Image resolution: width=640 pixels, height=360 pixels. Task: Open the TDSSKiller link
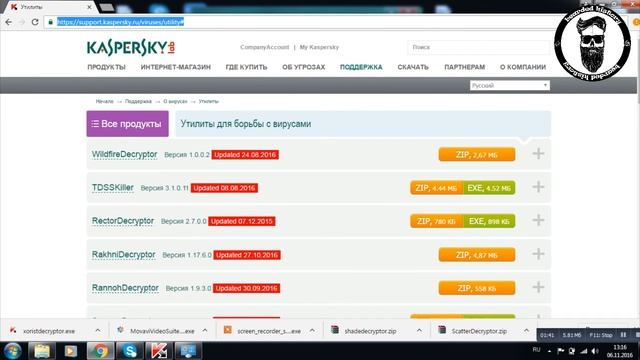pyautogui.click(x=113, y=188)
